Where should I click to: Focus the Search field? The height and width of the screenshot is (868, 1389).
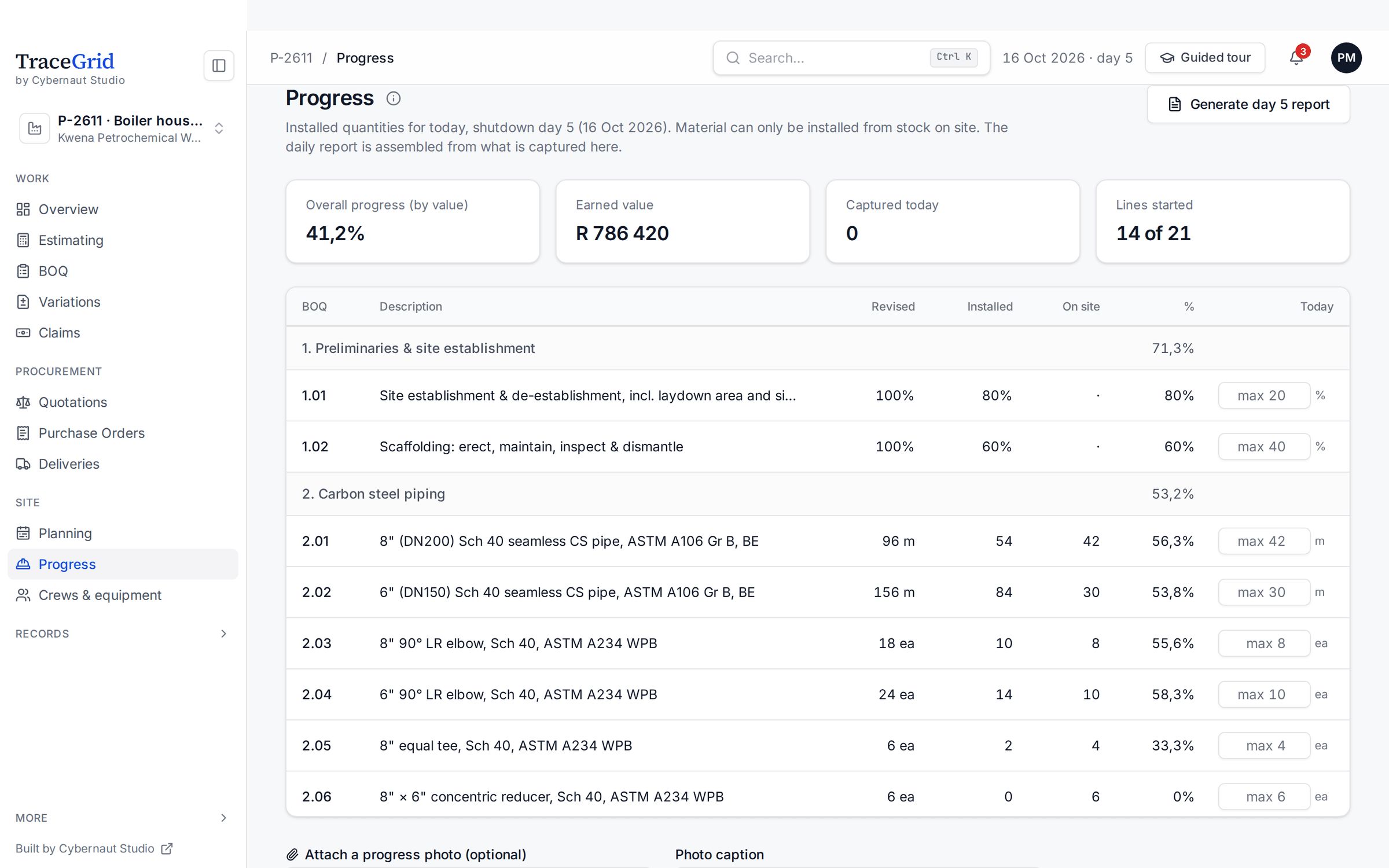851,58
